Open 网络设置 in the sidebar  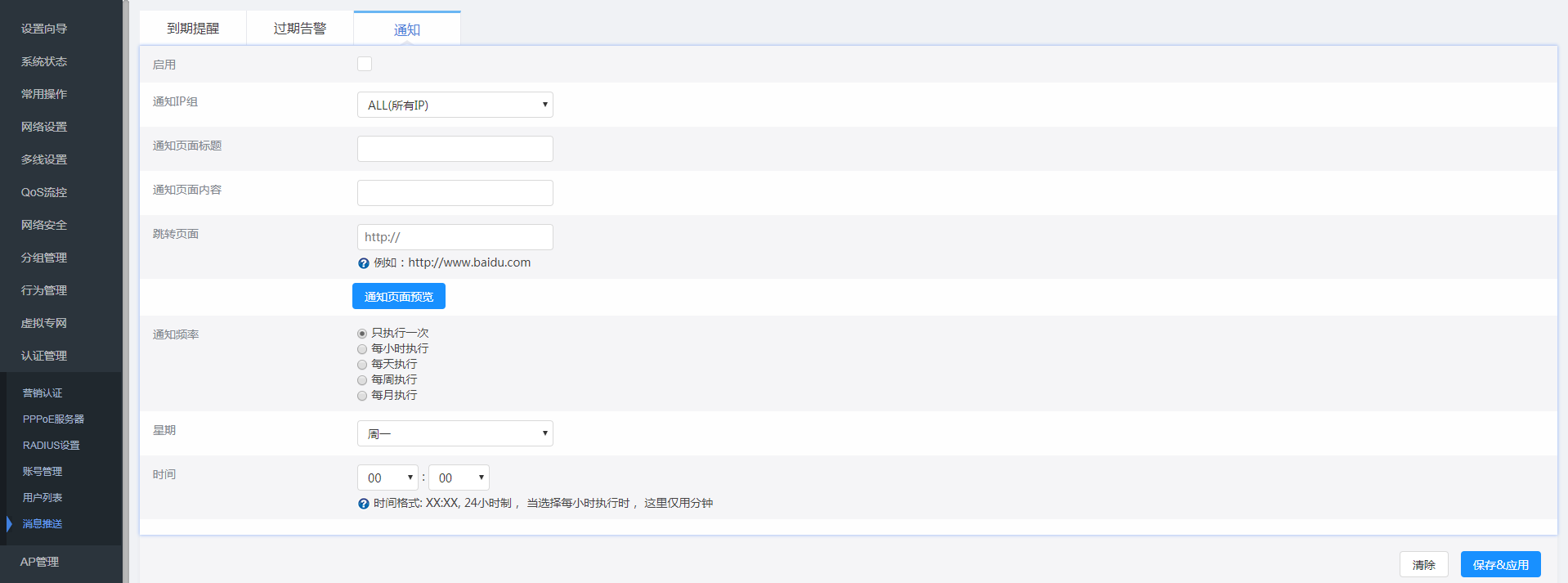tap(44, 127)
